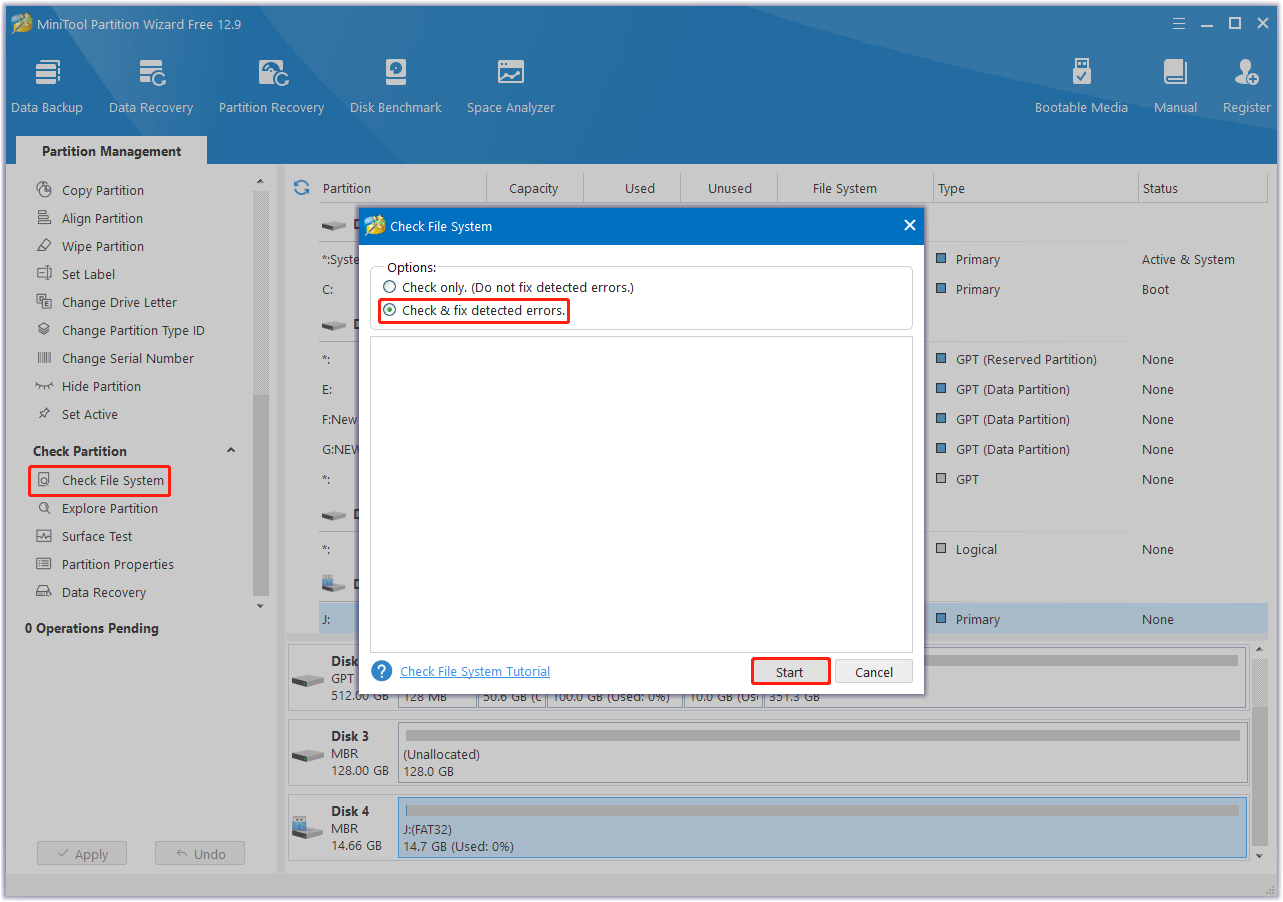Switch to Partition Management tab

(x=112, y=151)
